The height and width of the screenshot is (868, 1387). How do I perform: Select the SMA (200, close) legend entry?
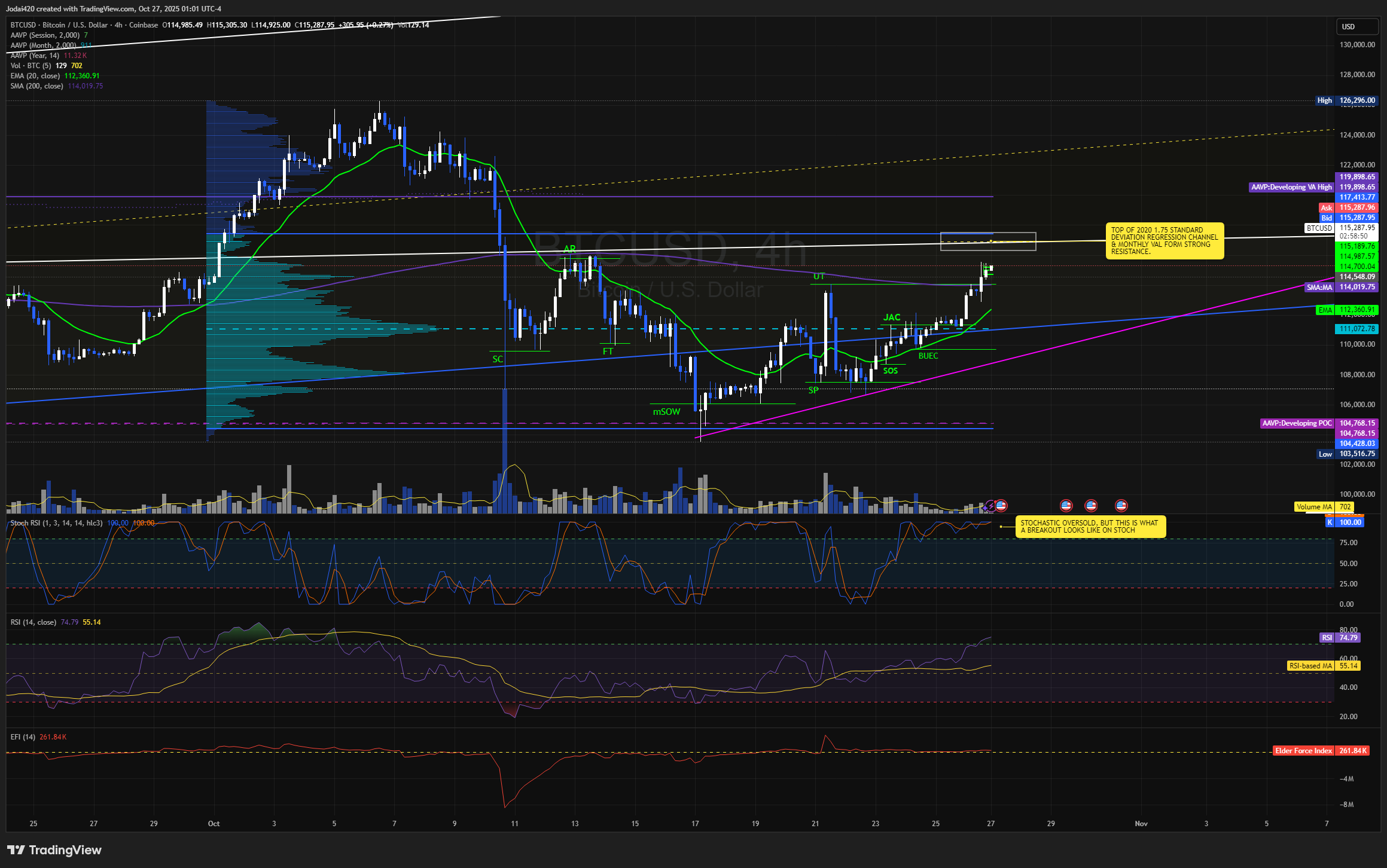pyautogui.click(x=36, y=86)
